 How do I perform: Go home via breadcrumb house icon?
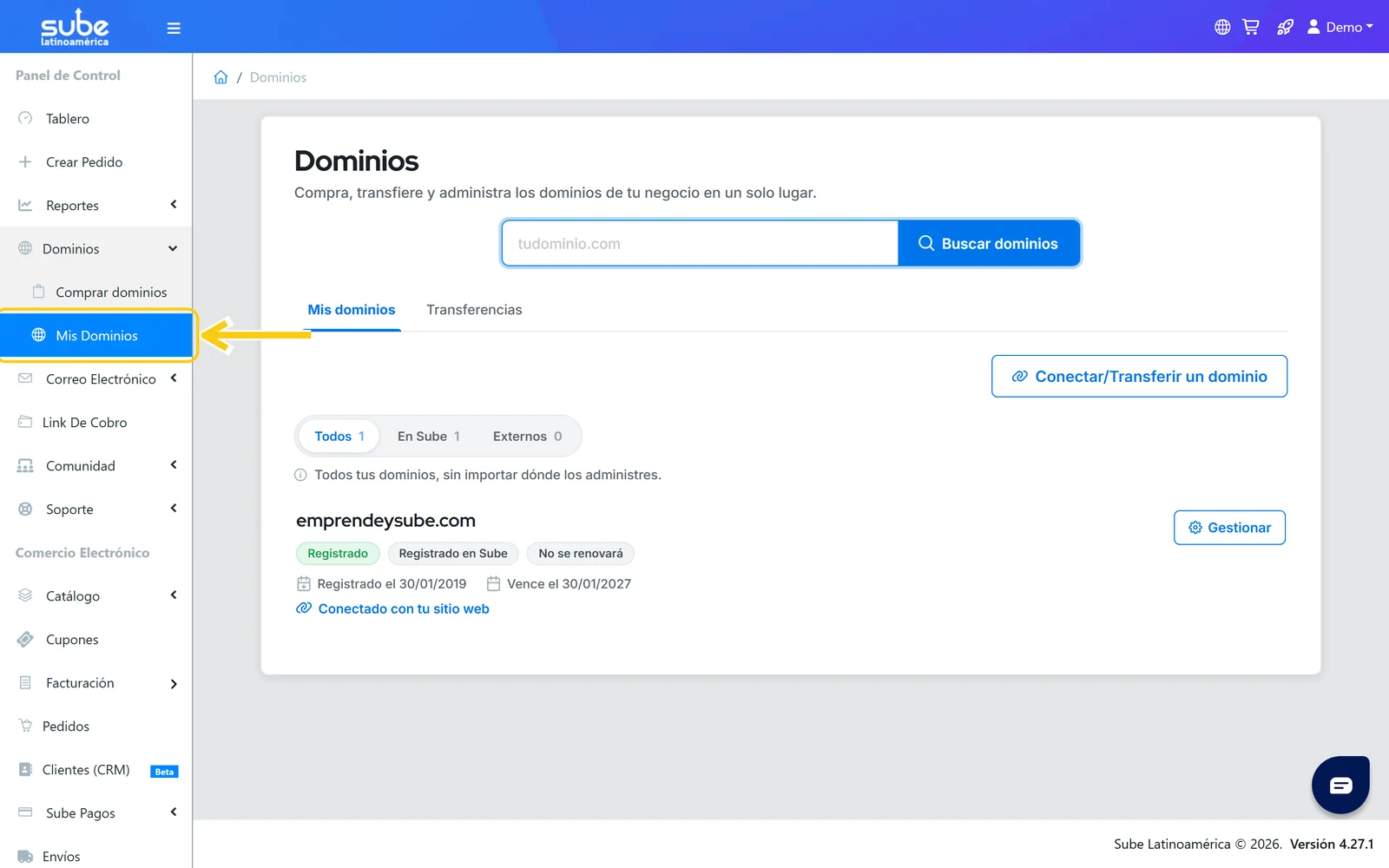coord(221,77)
